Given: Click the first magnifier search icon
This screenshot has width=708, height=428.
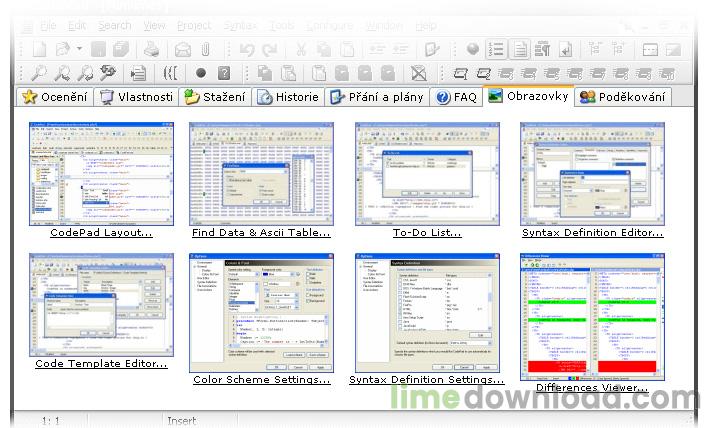Looking at the screenshot, I should coord(38,73).
